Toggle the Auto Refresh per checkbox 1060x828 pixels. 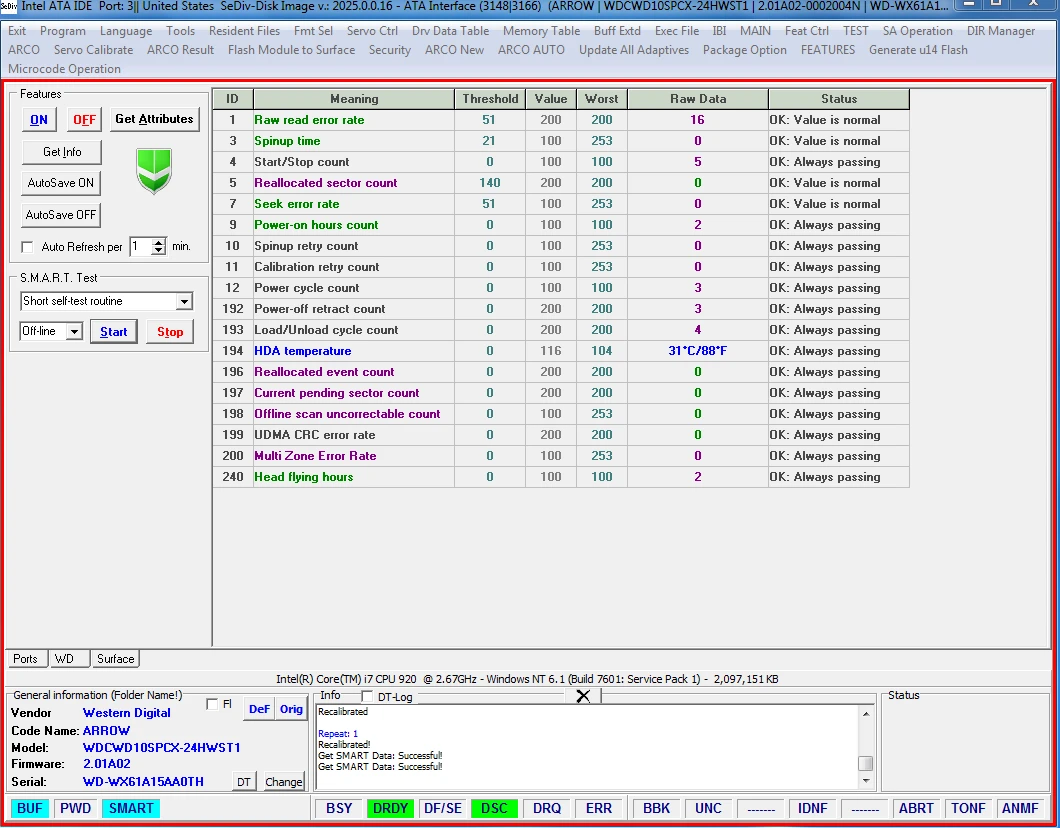[27, 247]
